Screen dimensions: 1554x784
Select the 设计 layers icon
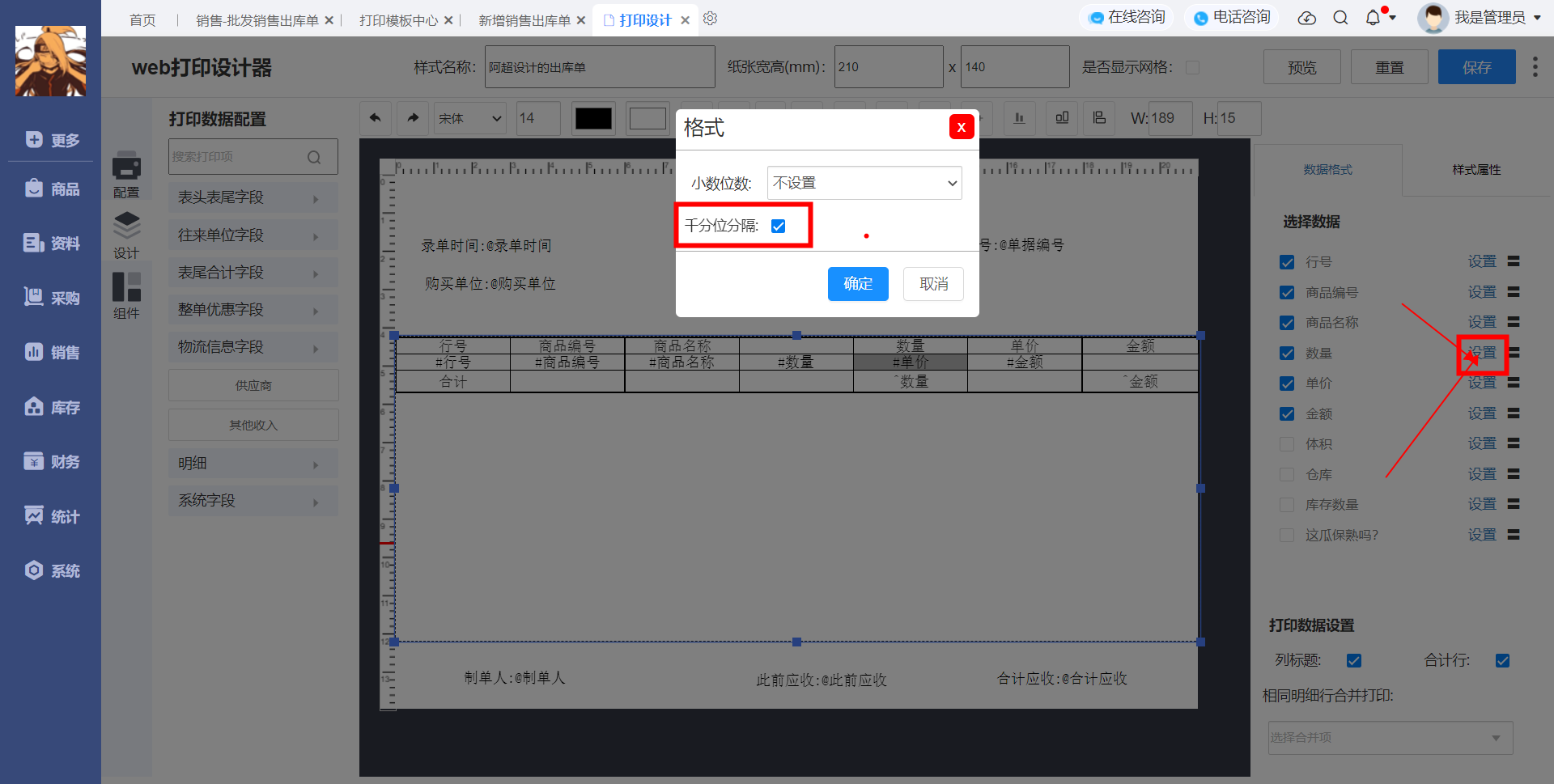coord(126,235)
